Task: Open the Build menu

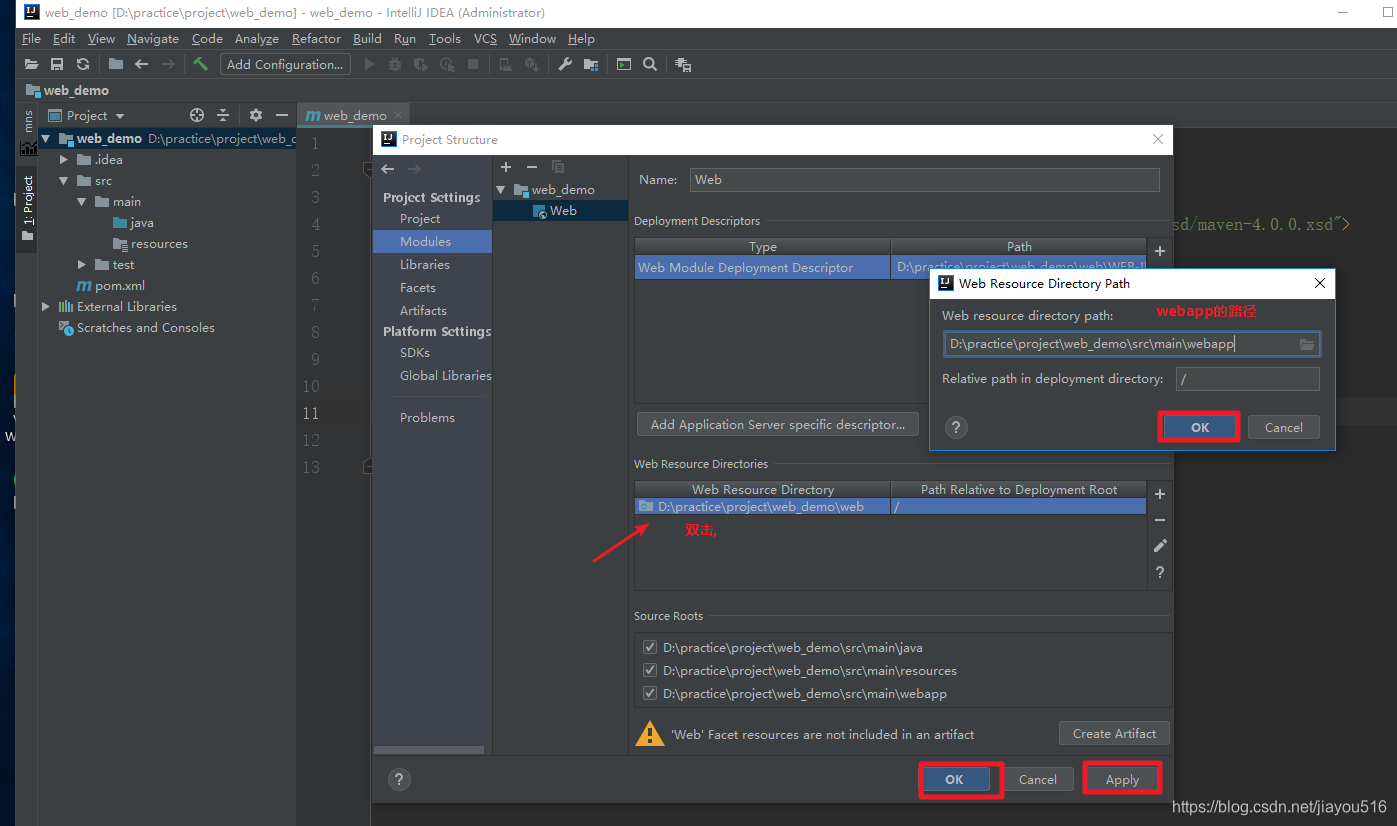Action: coord(367,39)
